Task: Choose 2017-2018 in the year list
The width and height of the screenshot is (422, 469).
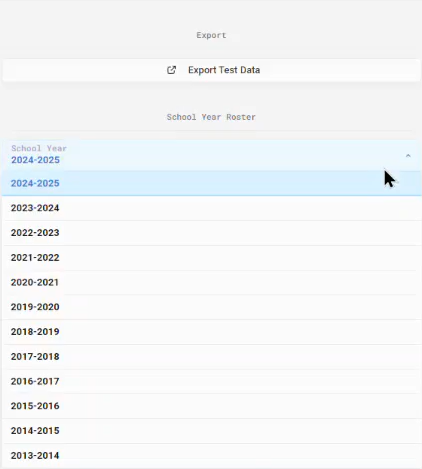Action: pyautogui.click(x=212, y=357)
